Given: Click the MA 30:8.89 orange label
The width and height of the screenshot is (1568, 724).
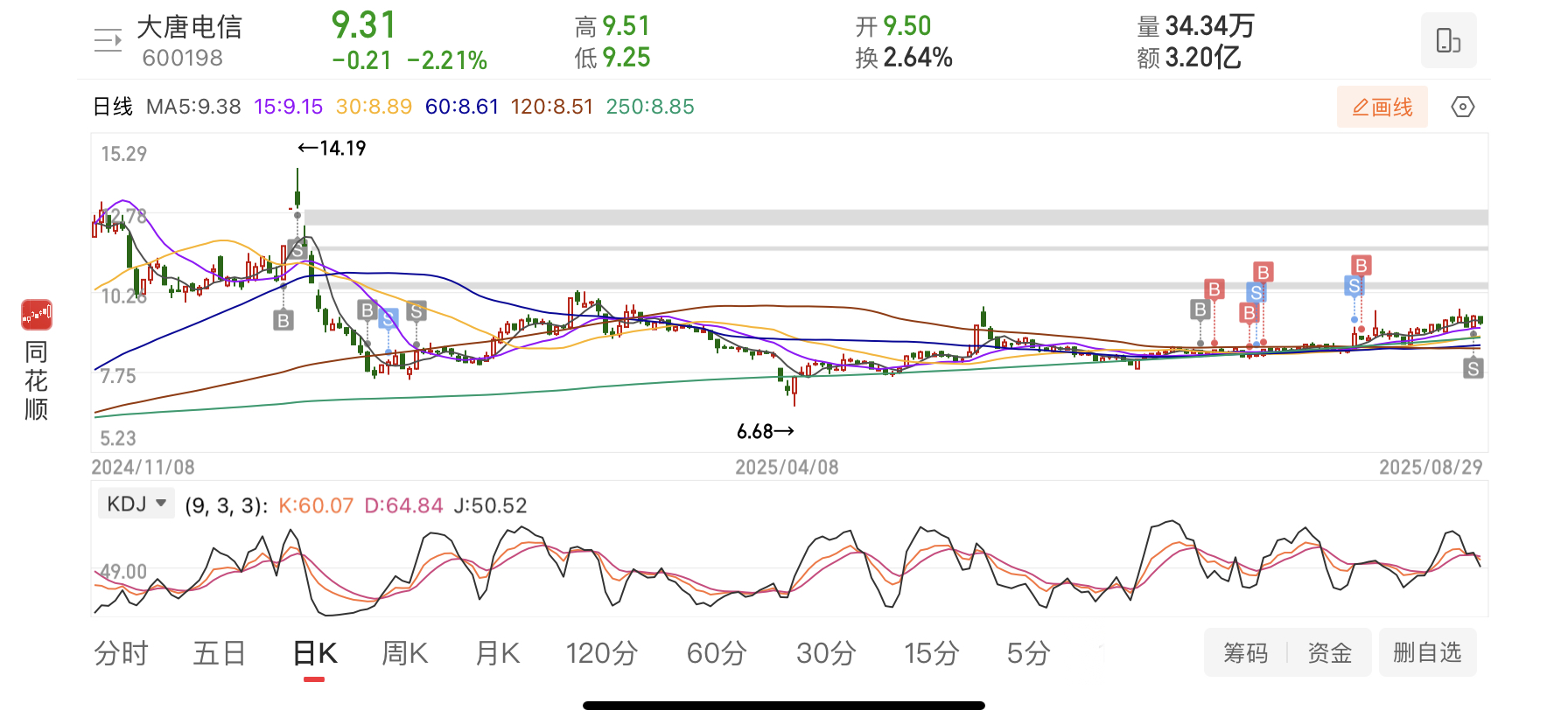Looking at the screenshot, I should tap(374, 107).
